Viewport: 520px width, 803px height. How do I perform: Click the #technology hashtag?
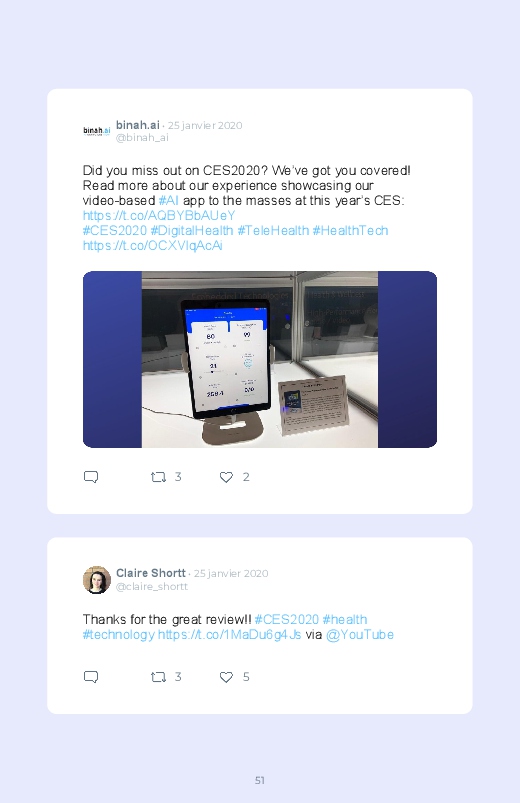[118, 635]
